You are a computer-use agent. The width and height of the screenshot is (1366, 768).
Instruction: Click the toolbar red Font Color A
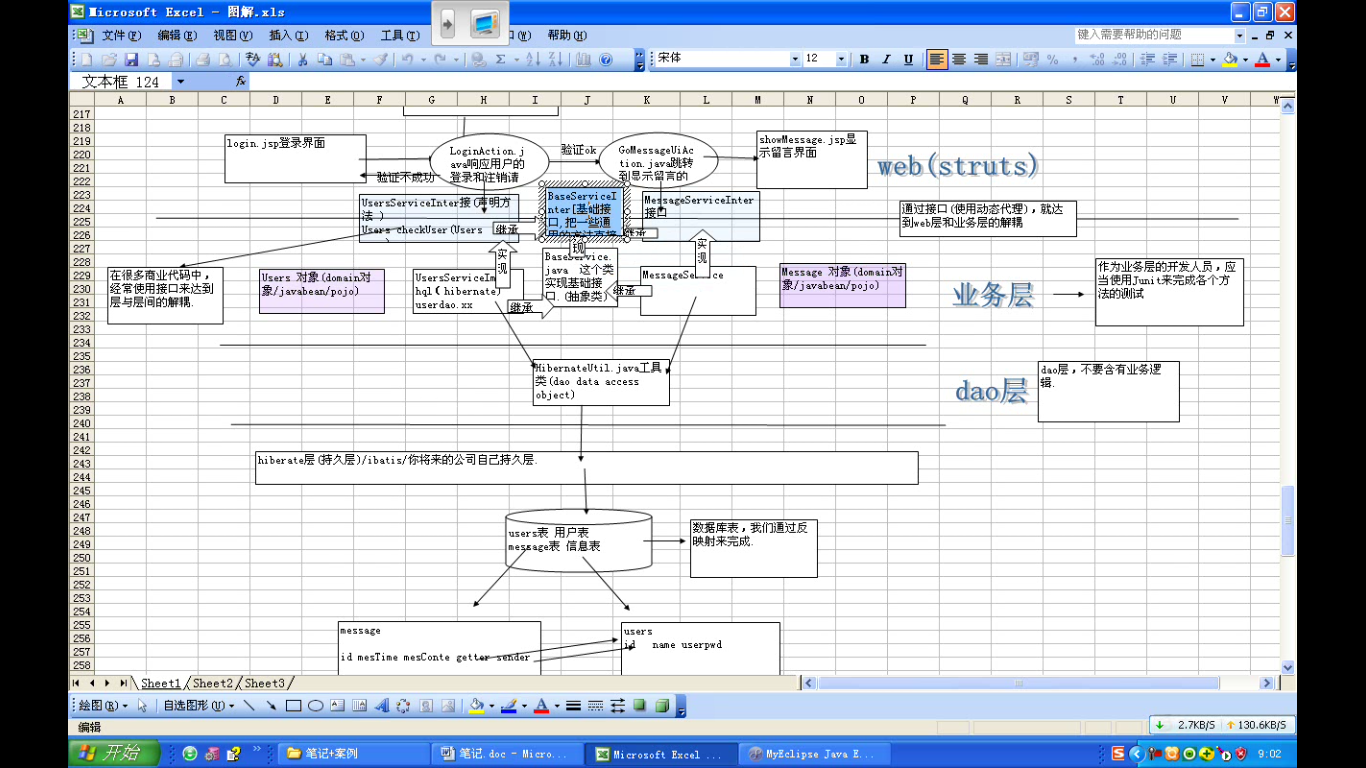(1262, 59)
